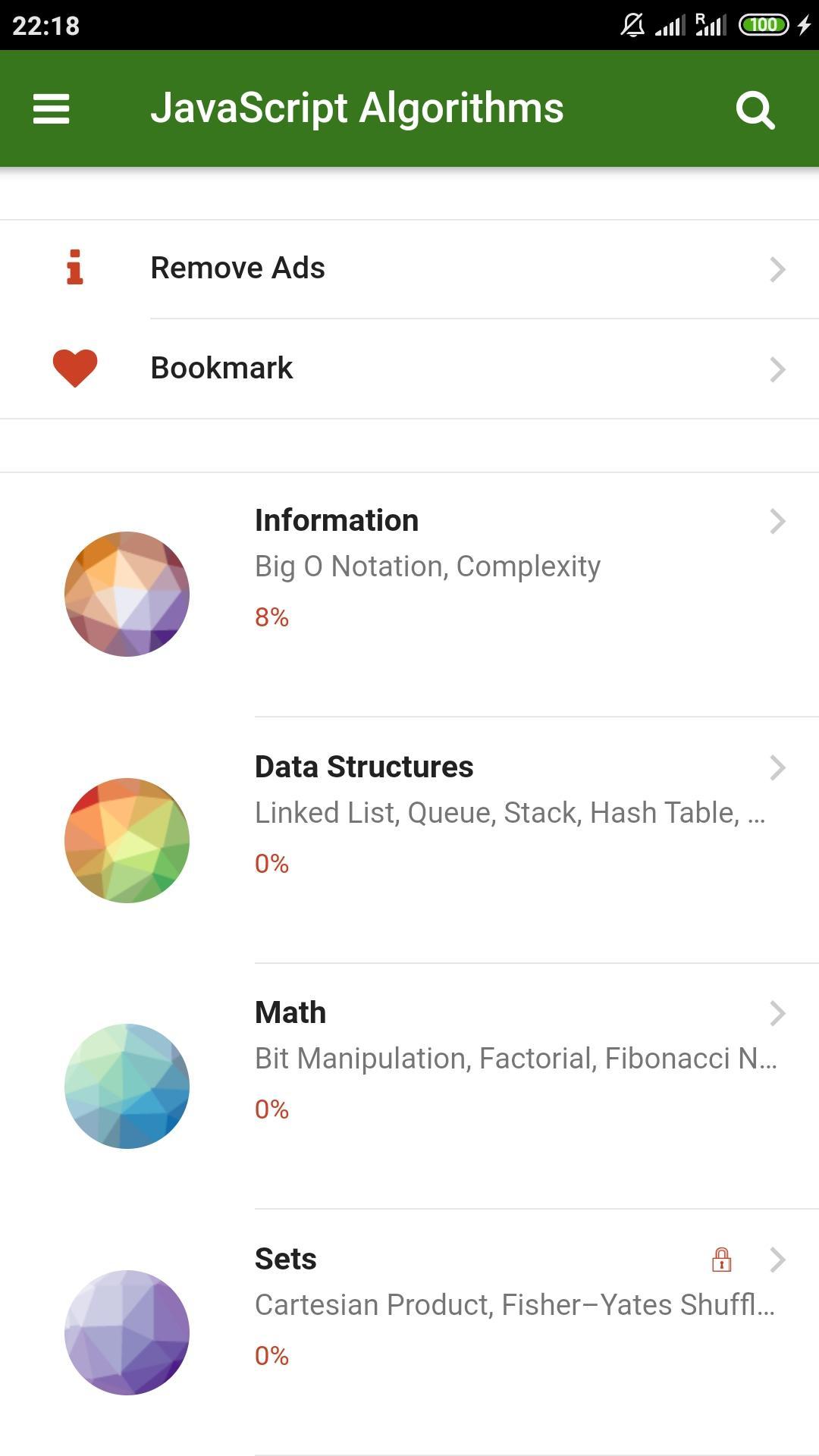This screenshot has height=1456, width=819.
Task: Open the hamburger navigation menu
Action: [51, 108]
